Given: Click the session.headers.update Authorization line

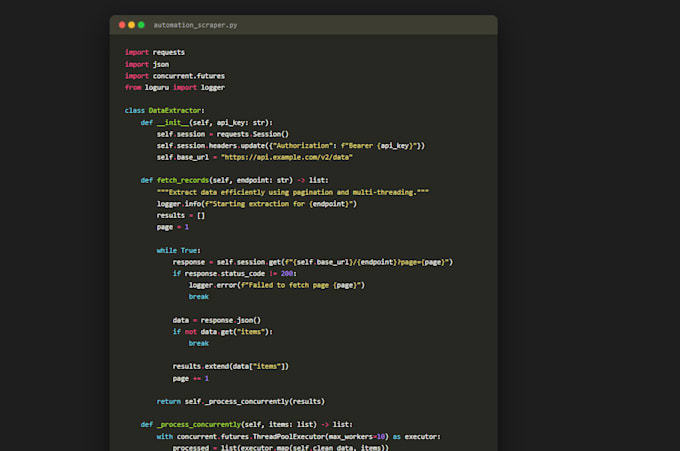Looking at the screenshot, I should click(x=291, y=146).
